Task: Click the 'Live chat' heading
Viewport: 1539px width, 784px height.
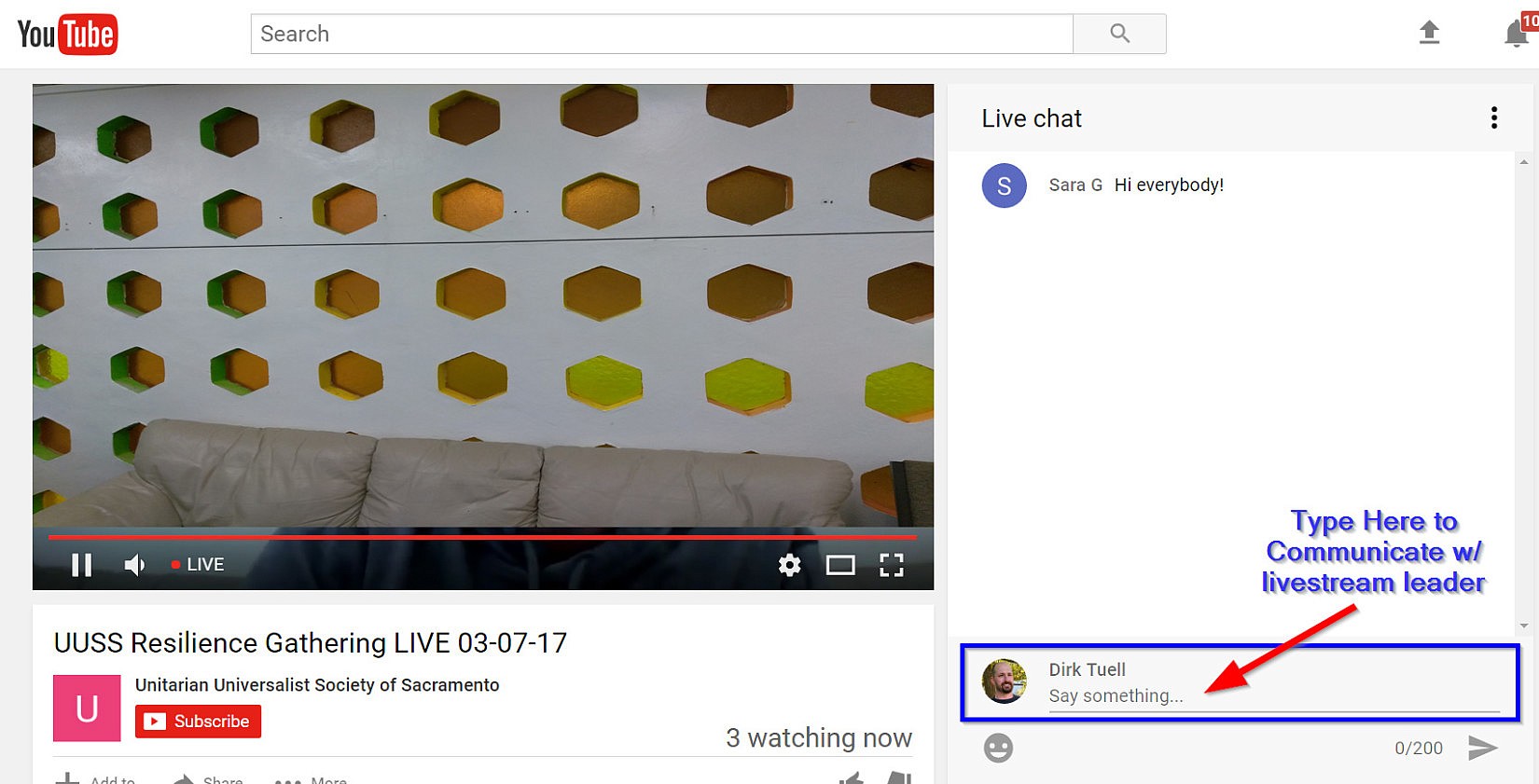Action: point(1032,118)
